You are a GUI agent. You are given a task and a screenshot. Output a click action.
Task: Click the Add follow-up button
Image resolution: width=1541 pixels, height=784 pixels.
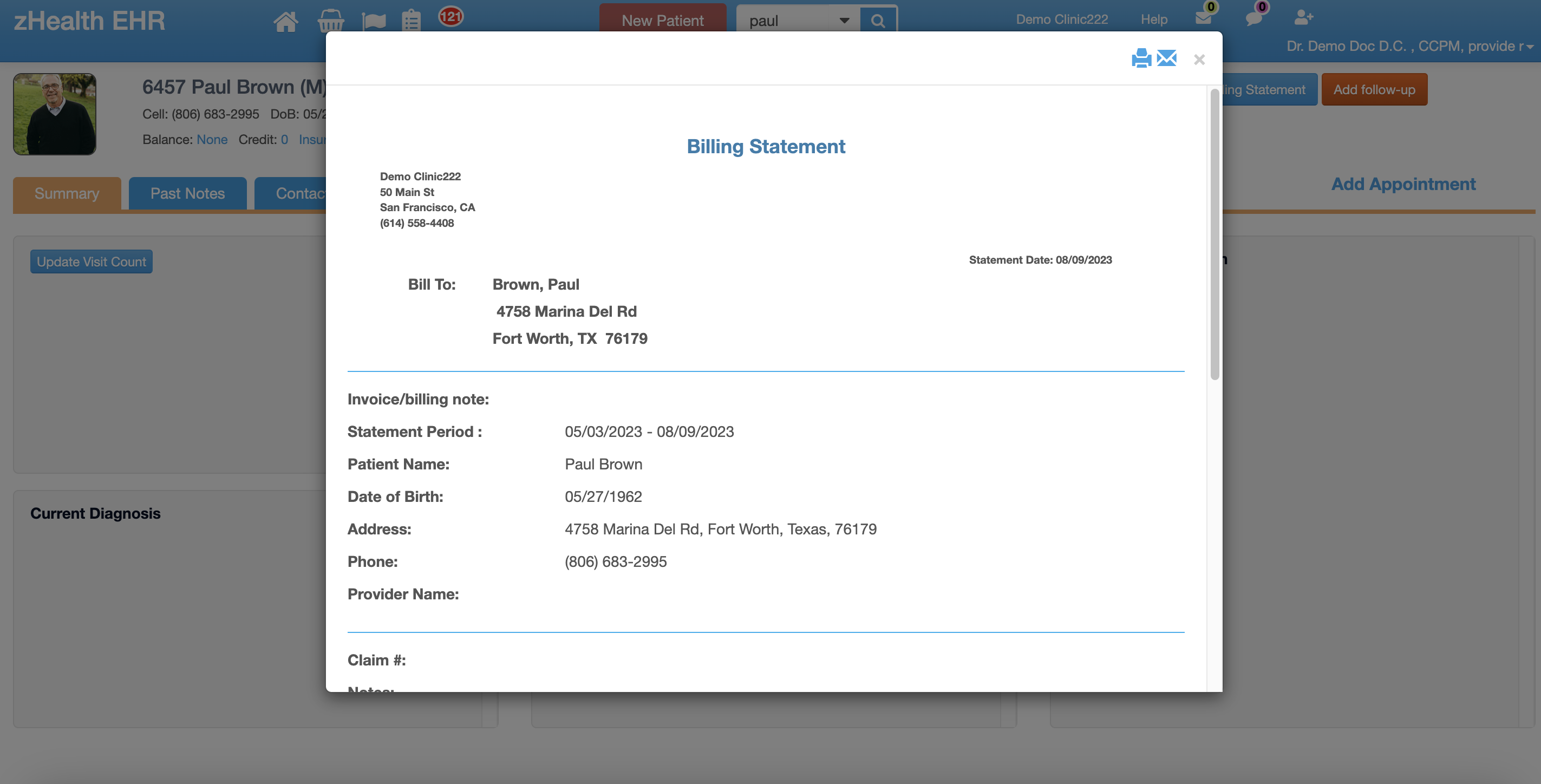click(x=1374, y=89)
